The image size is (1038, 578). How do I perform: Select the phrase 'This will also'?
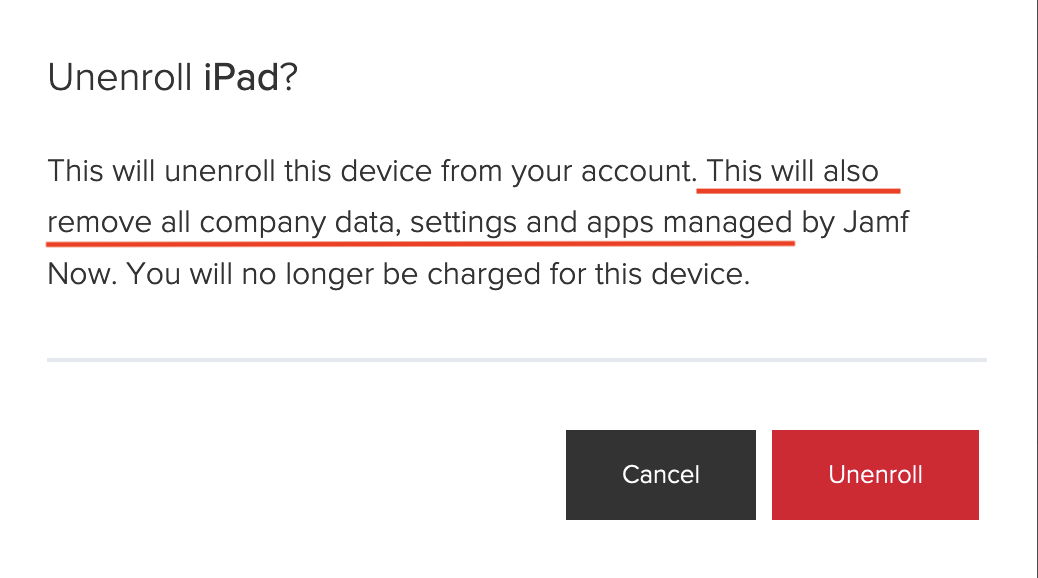tap(793, 170)
